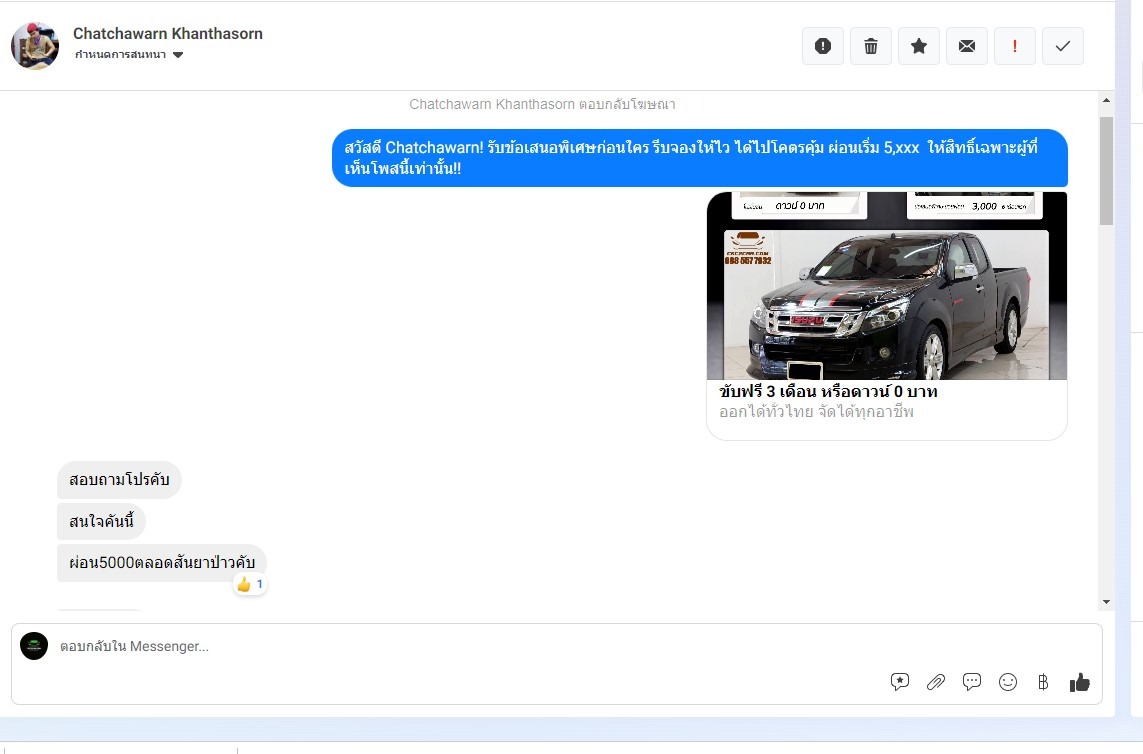Attach a file with the paperclip icon

click(936, 682)
